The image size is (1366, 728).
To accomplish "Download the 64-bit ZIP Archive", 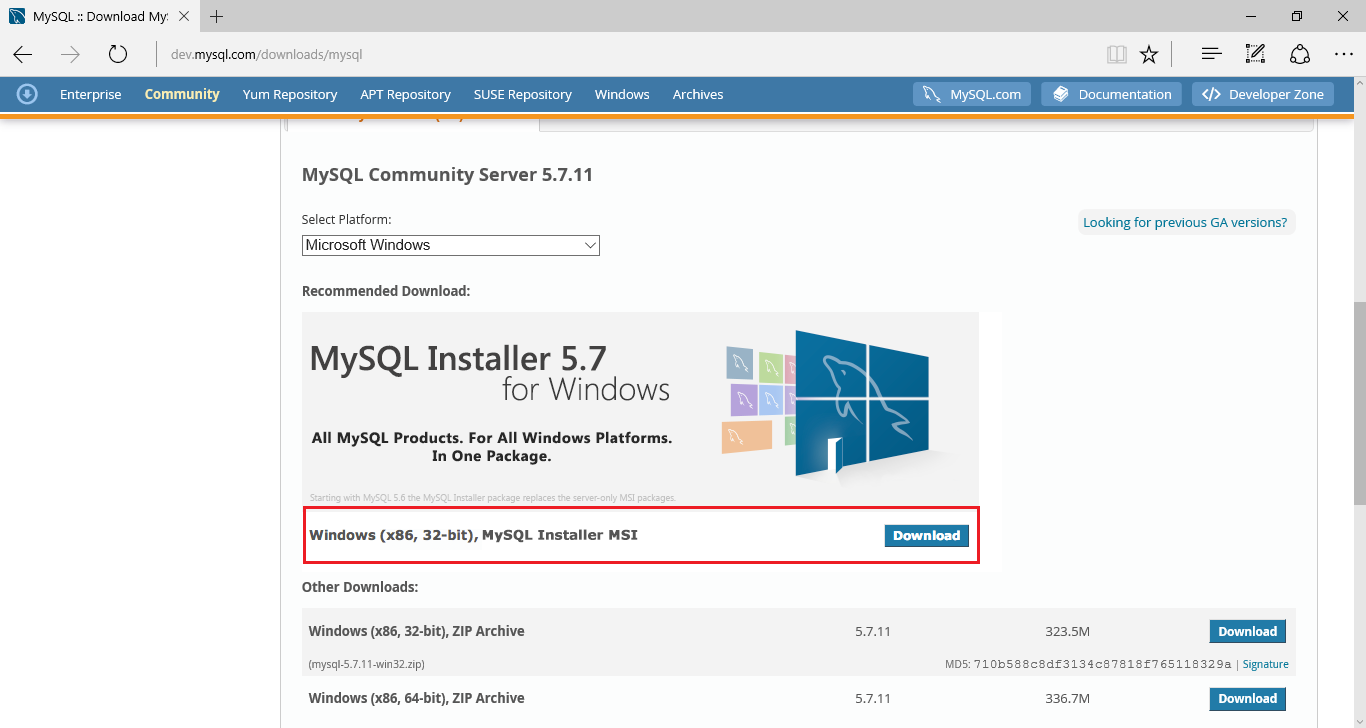I will coord(1247,698).
